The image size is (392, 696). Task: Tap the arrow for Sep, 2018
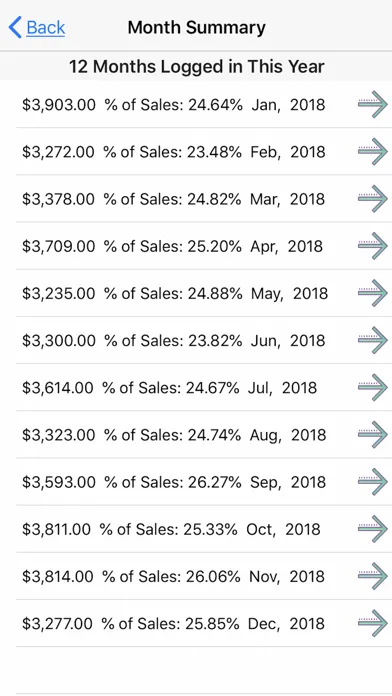[373, 482]
